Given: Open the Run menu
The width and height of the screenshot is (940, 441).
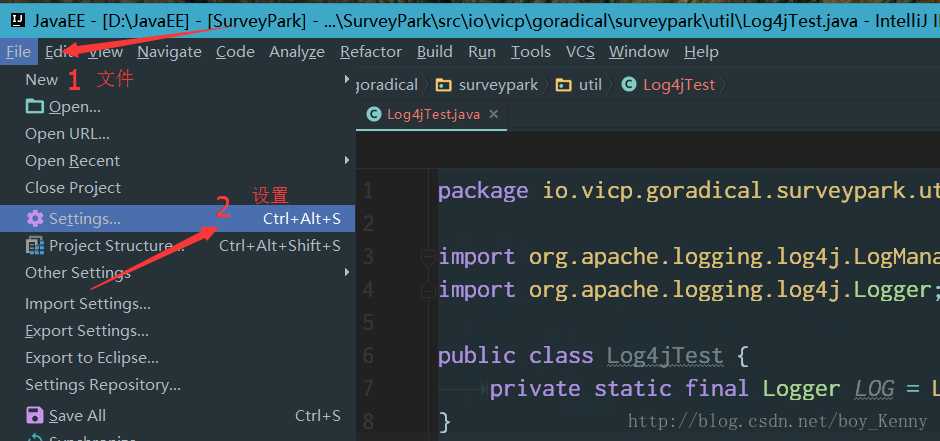Looking at the screenshot, I should 482,52.
